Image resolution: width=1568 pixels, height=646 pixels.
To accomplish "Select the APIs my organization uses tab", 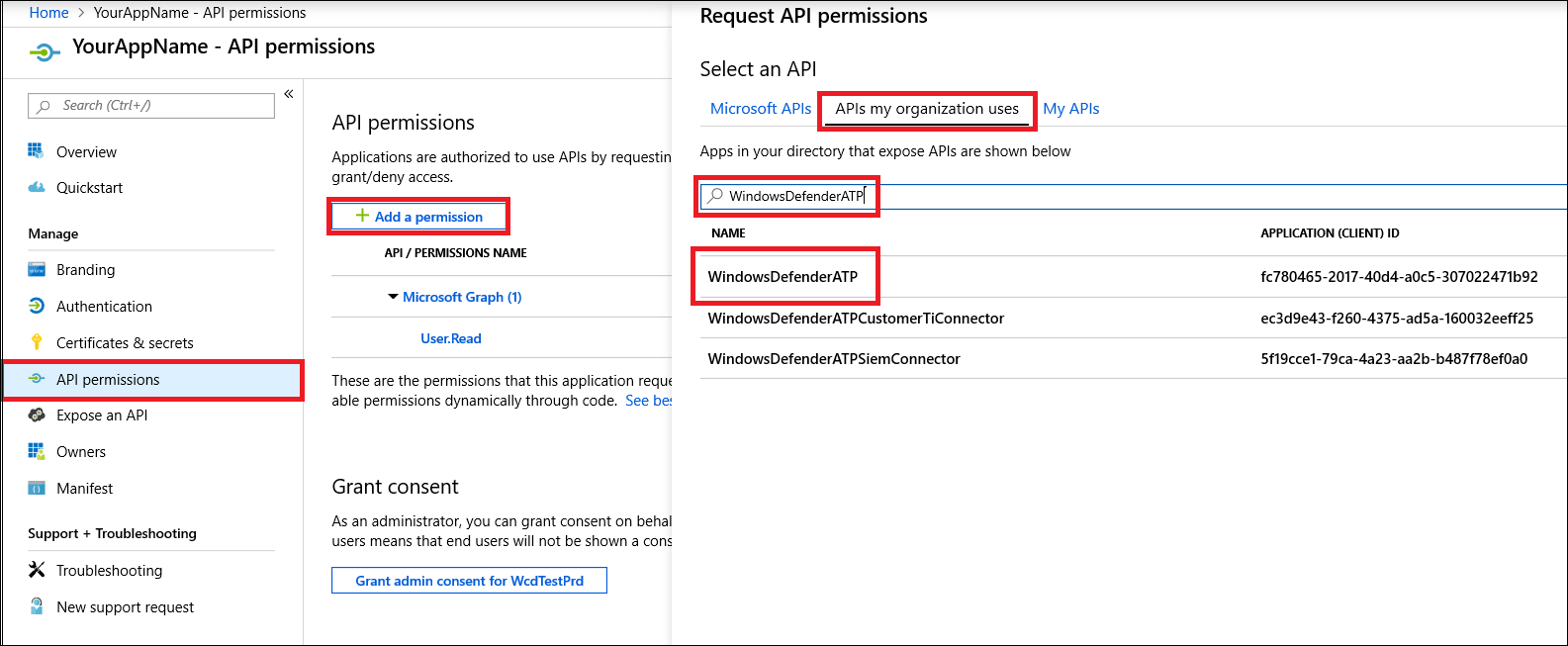I will [927, 109].
